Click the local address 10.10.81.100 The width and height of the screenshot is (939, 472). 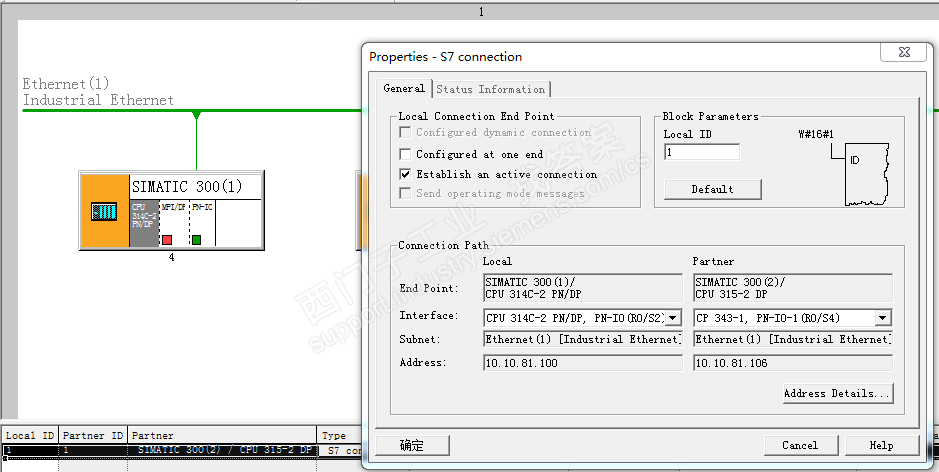583,363
